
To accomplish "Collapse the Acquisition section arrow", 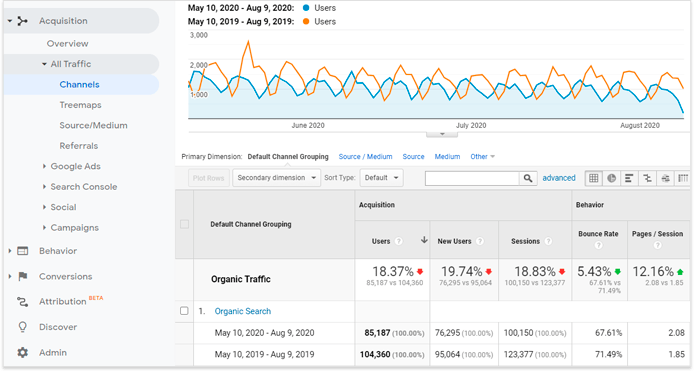I will pyautogui.click(x=10, y=21).
